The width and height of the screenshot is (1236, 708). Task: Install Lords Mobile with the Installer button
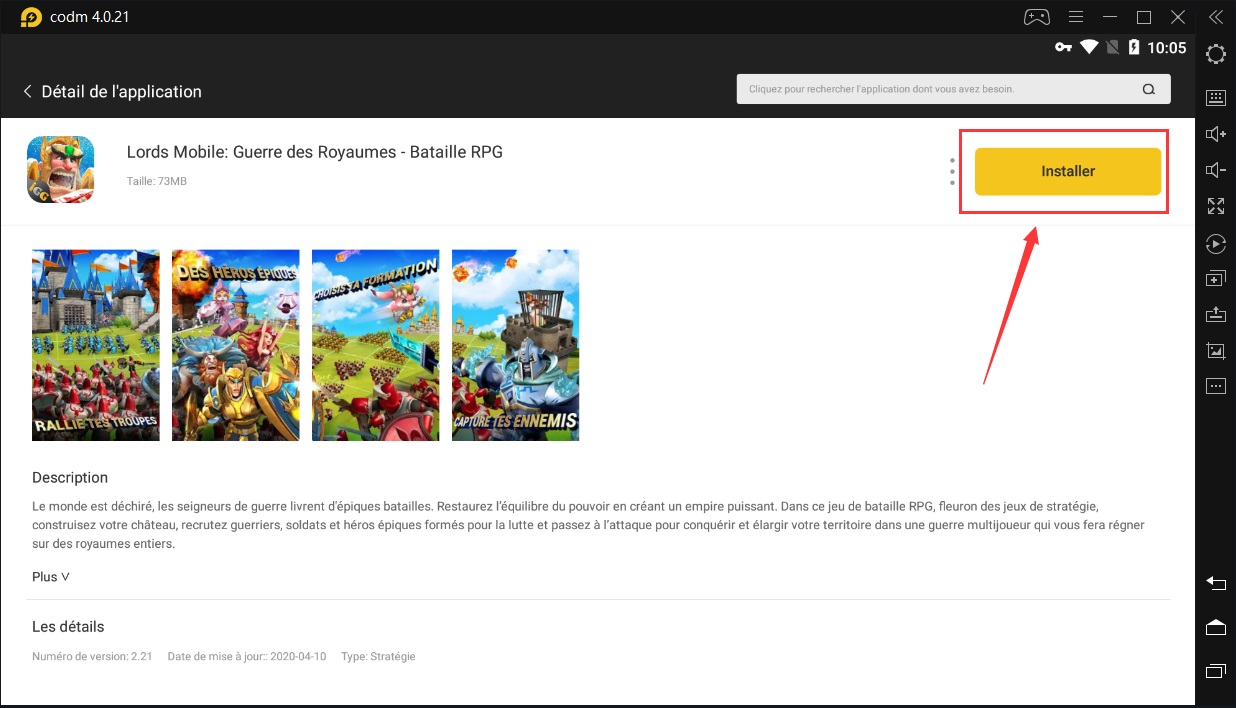pos(1067,170)
